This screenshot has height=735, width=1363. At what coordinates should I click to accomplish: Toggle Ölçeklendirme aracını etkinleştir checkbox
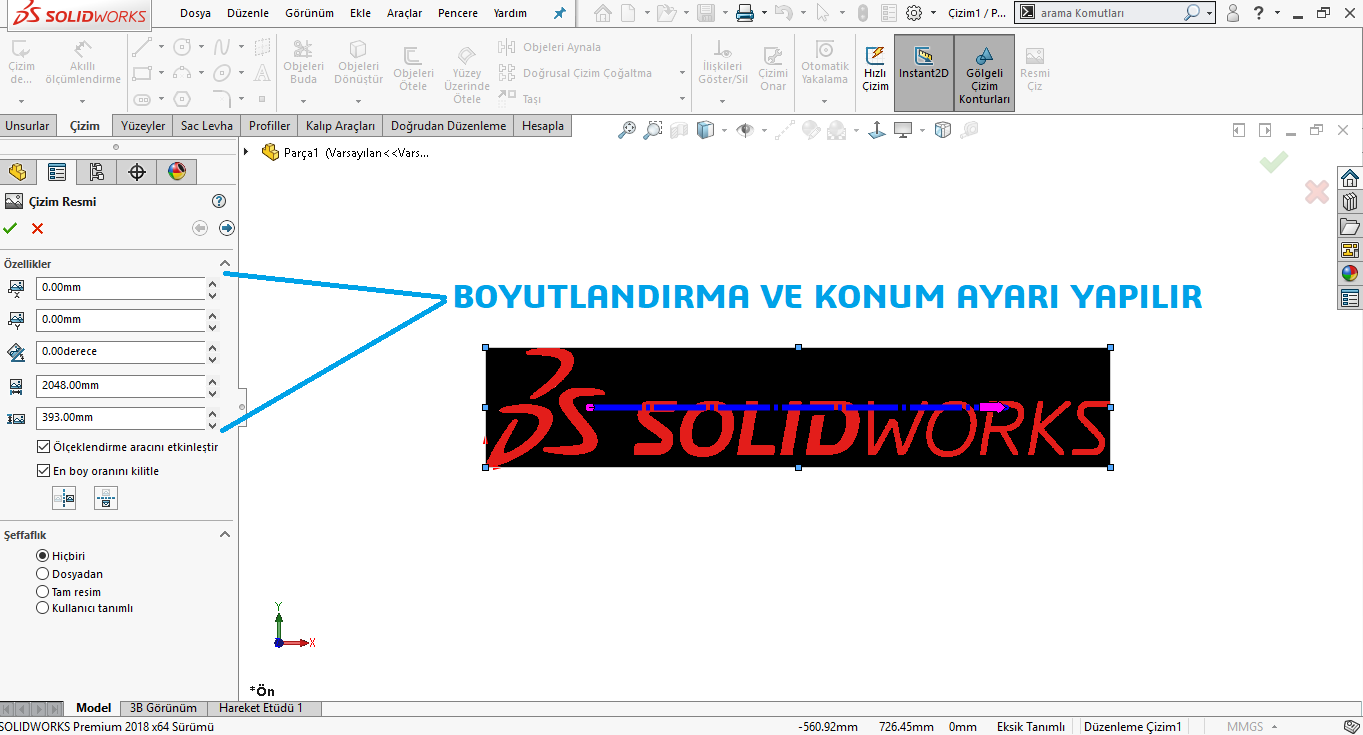(x=43, y=447)
